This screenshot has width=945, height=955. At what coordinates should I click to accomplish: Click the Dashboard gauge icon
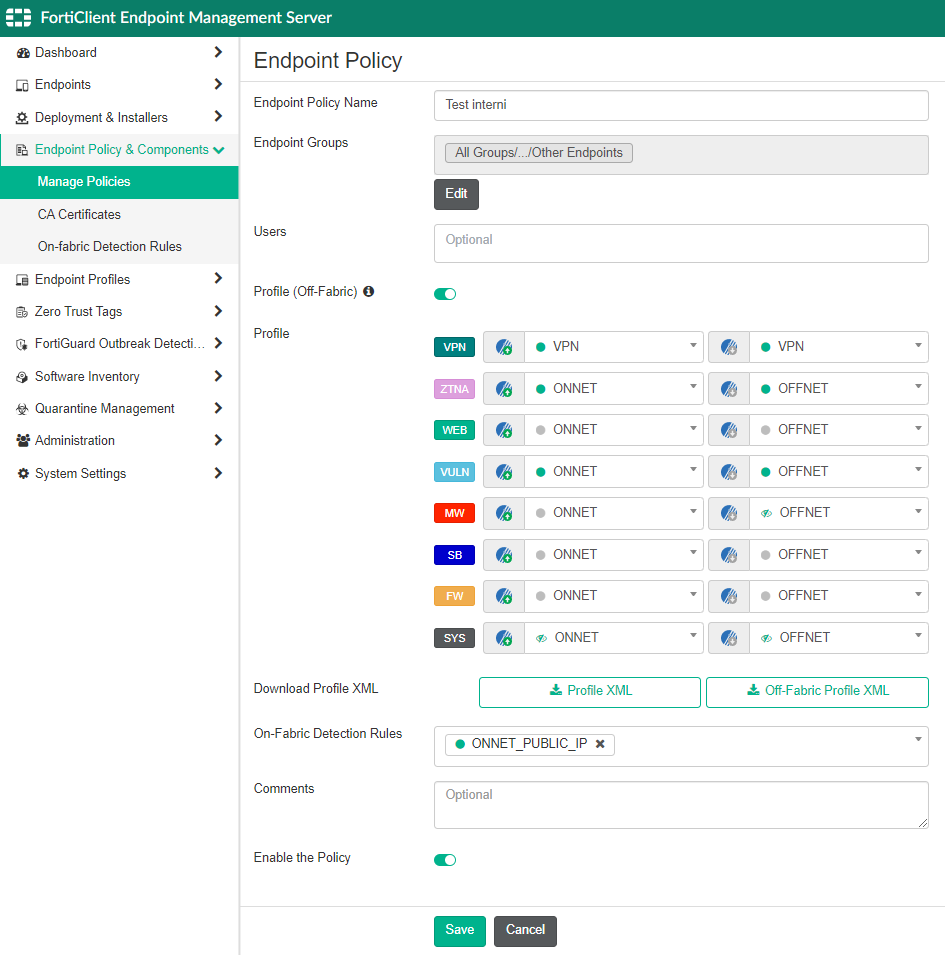(x=23, y=53)
